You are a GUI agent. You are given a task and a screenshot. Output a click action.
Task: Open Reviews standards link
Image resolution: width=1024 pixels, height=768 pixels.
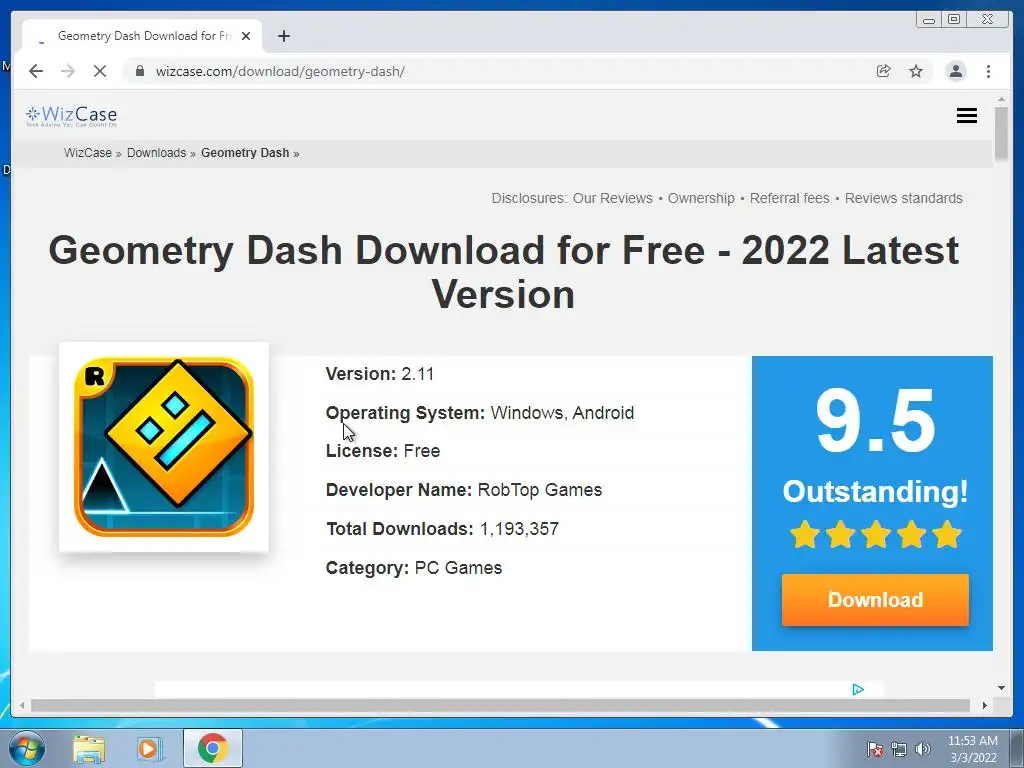(x=904, y=198)
